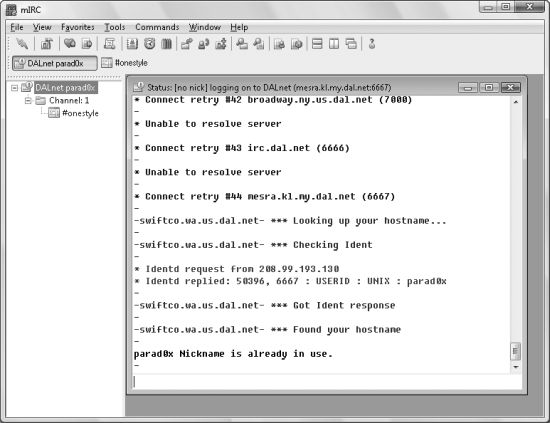550x423 pixels.
Task: Close the Status child window
Action: [510, 87]
